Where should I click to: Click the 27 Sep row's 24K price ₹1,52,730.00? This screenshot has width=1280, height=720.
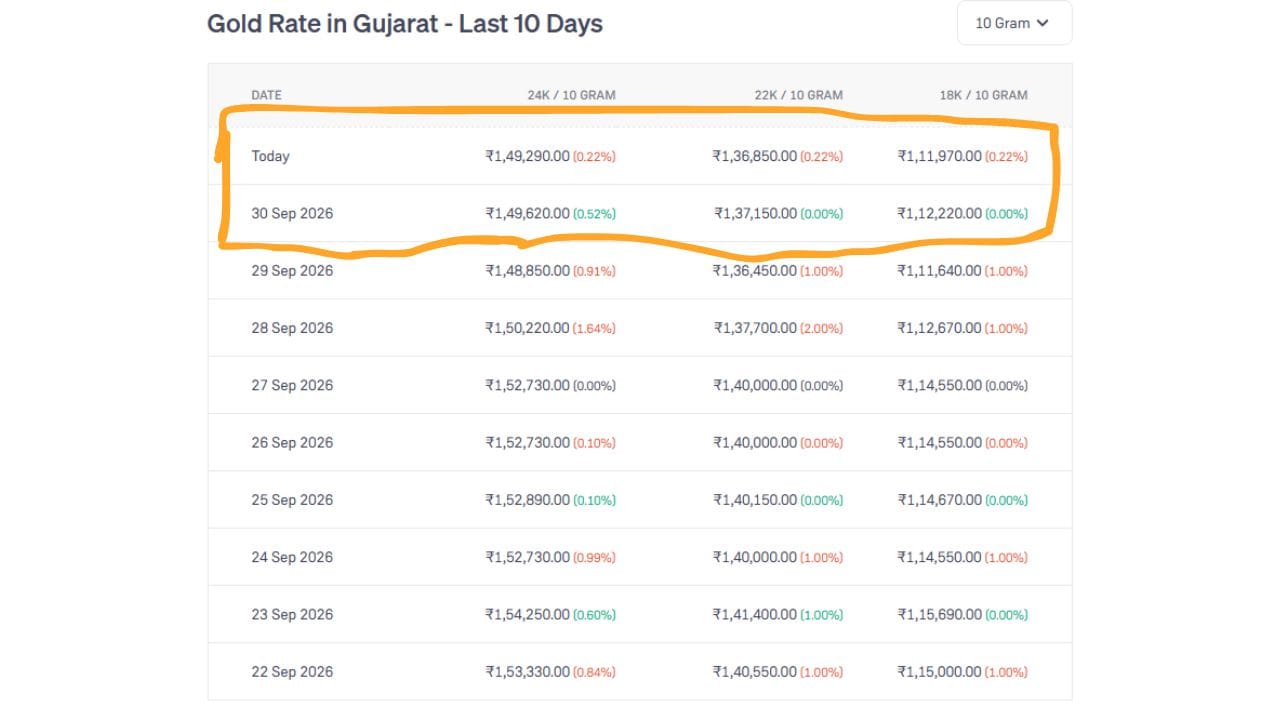(527, 385)
